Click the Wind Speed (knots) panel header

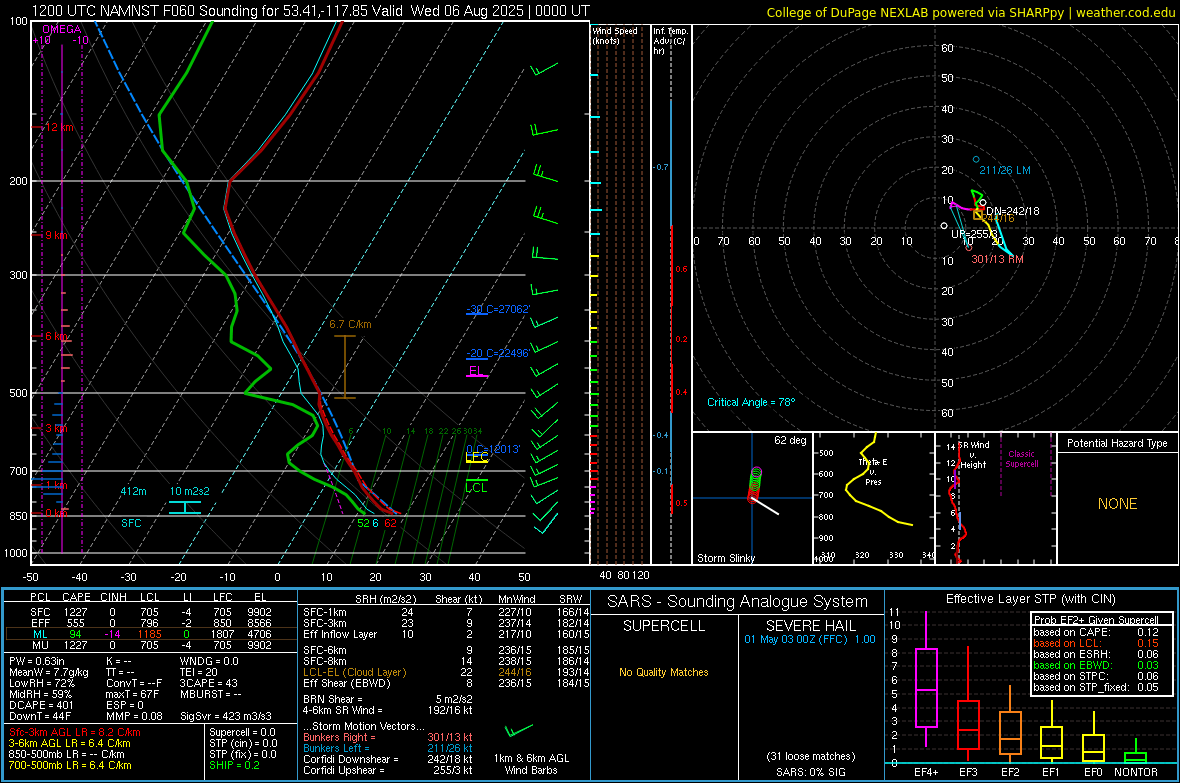pos(615,35)
